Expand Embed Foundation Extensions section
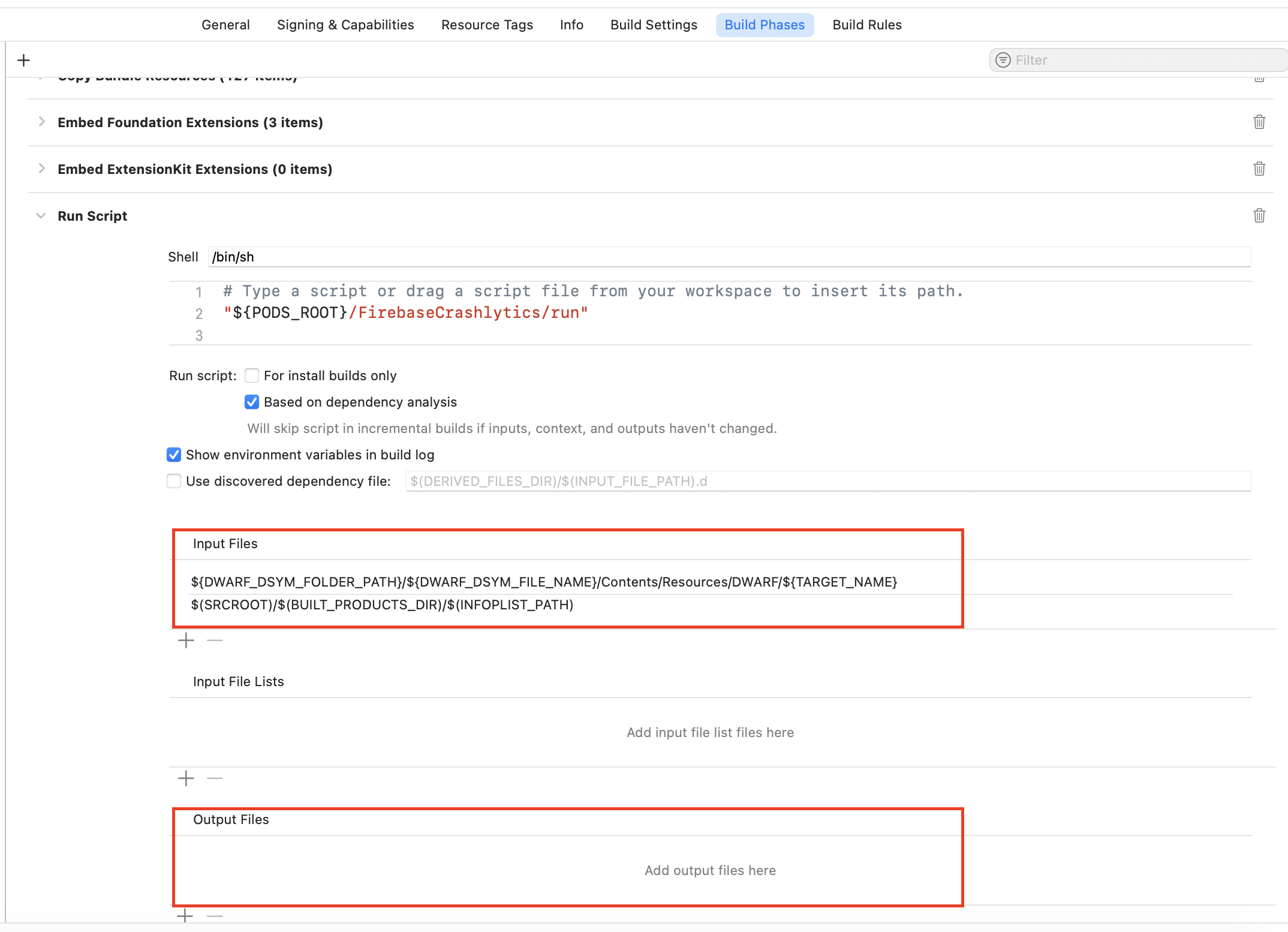This screenshot has width=1288, height=932. point(41,122)
